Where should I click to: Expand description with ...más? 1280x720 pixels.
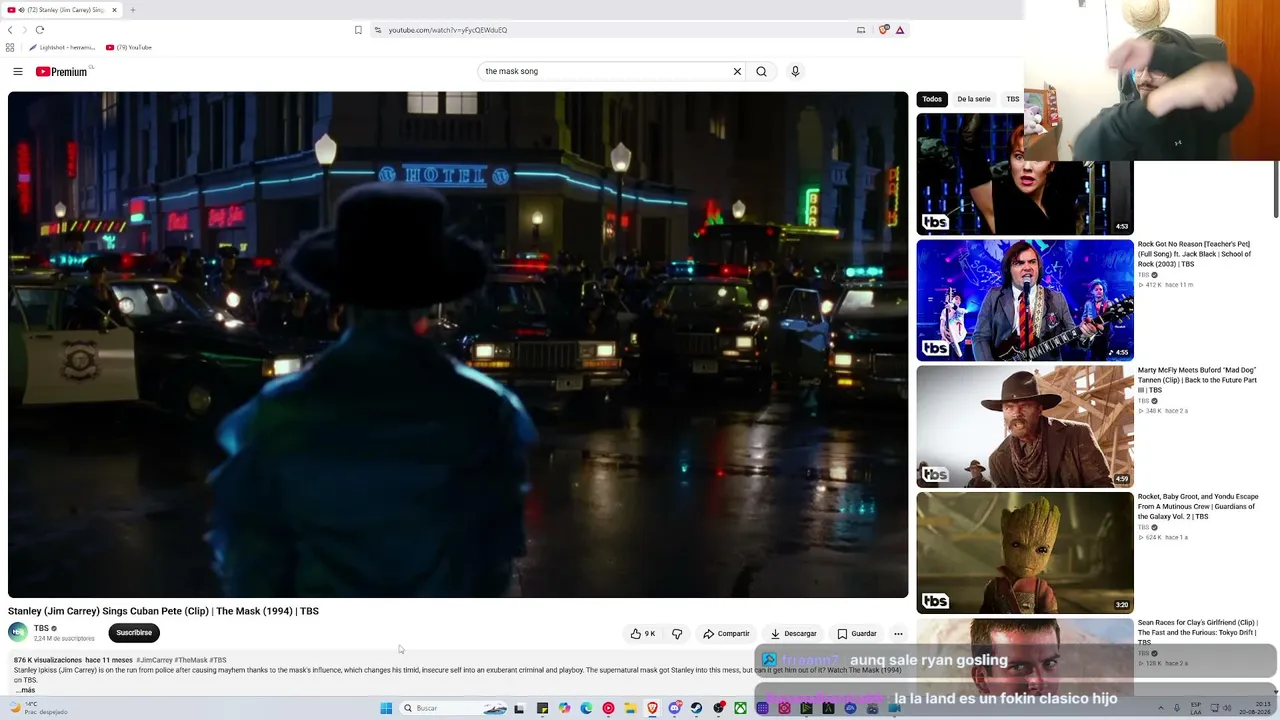pyautogui.click(x=25, y=690)
